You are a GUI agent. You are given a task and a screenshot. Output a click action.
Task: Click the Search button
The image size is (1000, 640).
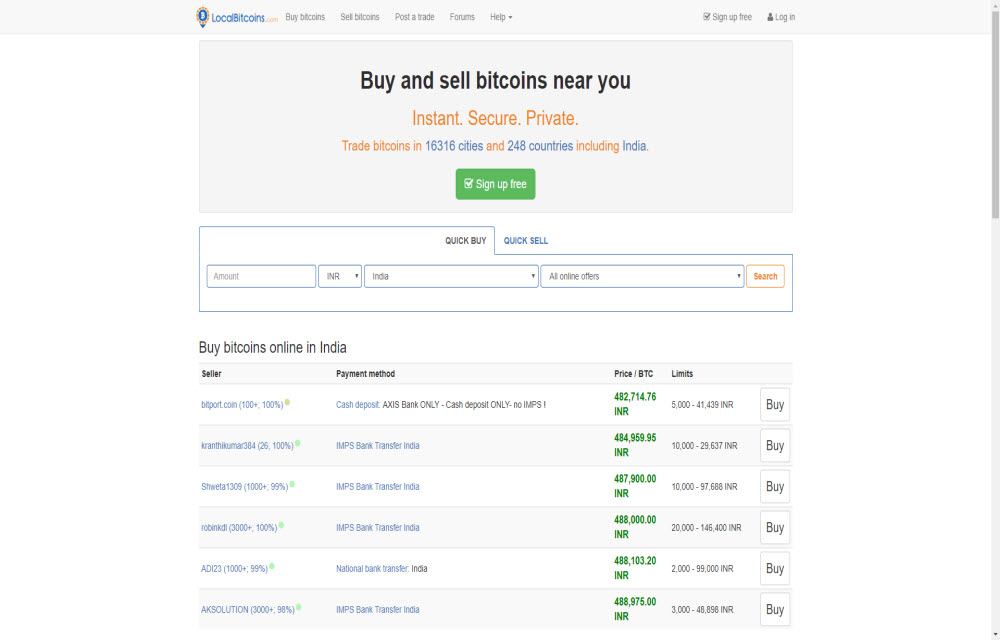765,277
